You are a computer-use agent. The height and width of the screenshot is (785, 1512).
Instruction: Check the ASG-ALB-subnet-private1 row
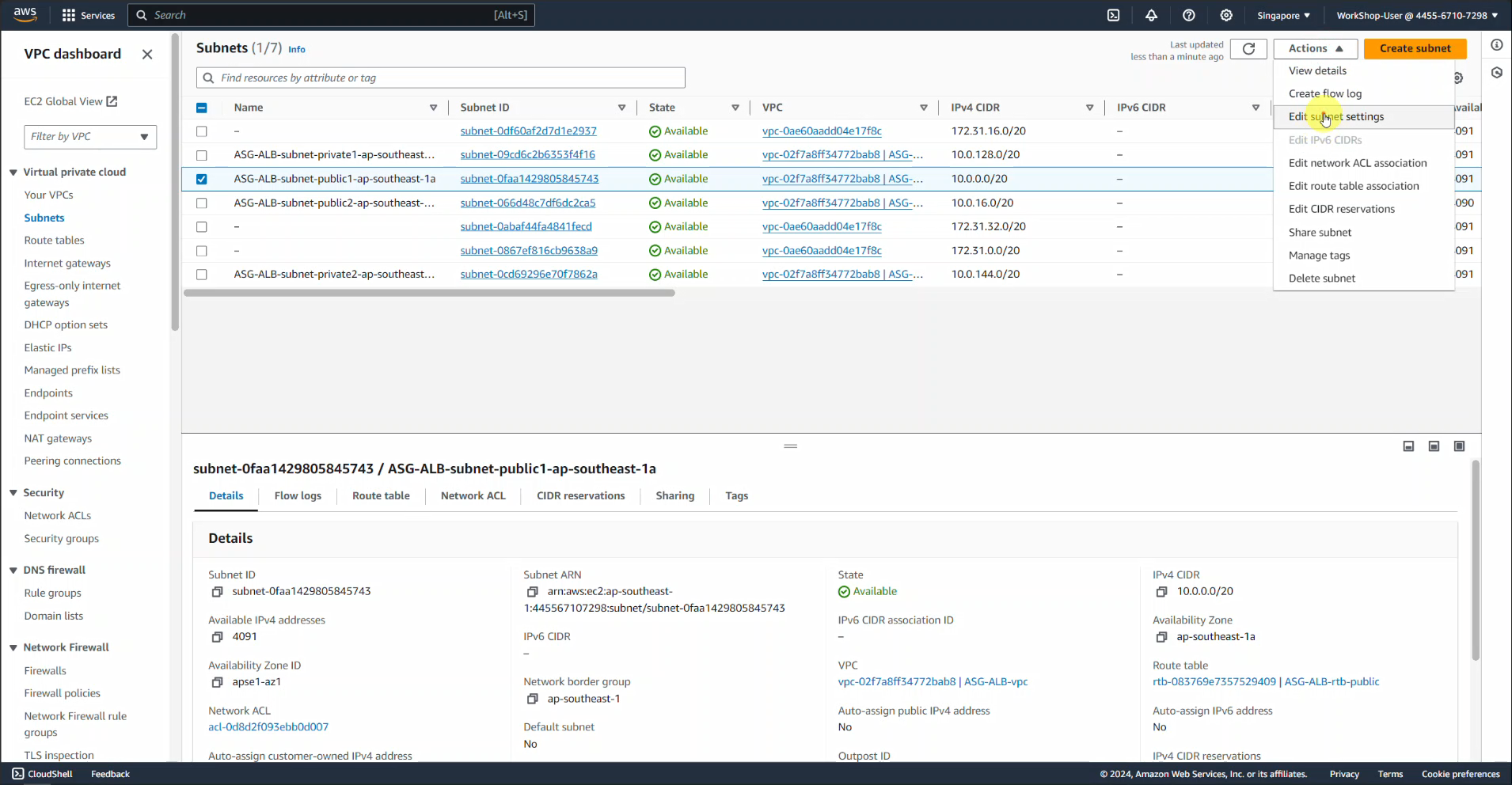coord(201,155)
